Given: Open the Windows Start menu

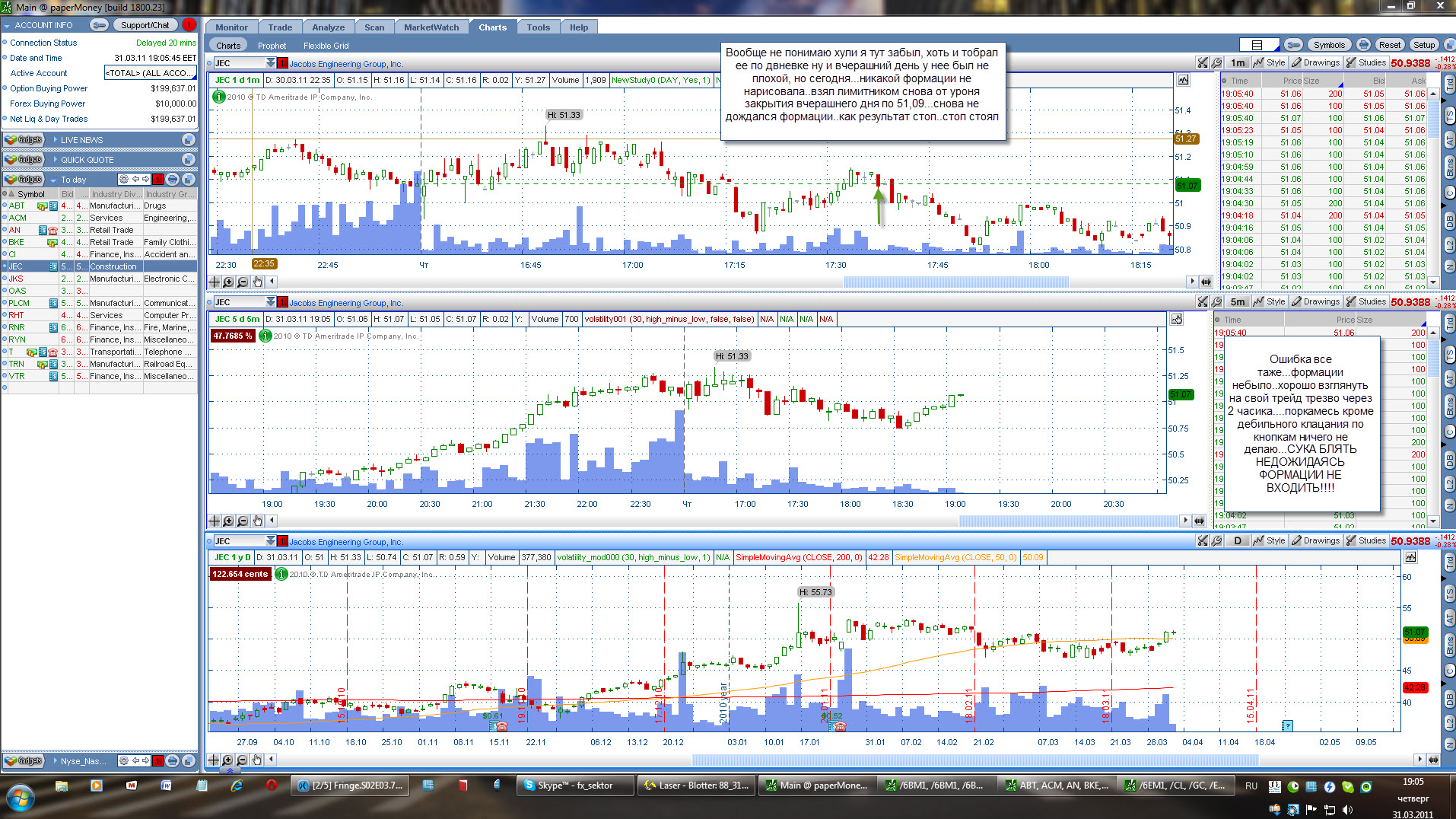Looking at the screenshot, I should (19, 798).
